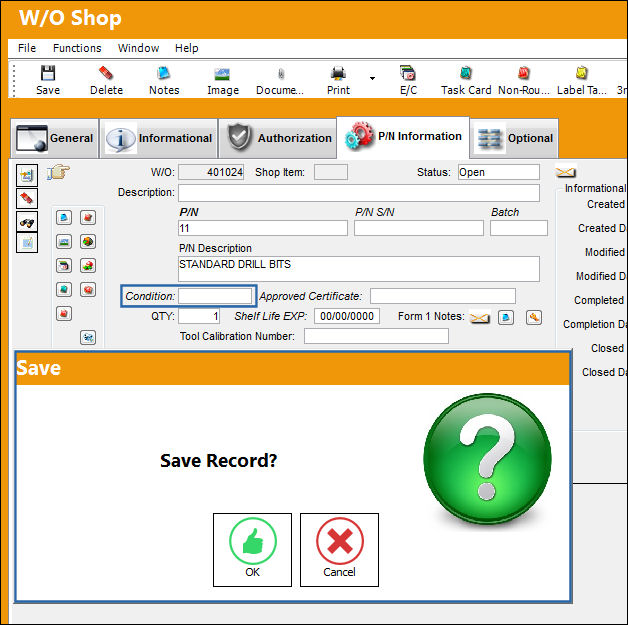The width and height of the screenshot is (628, 625).
Task: Click the envelope icon beside Status field
Action: 565,172
